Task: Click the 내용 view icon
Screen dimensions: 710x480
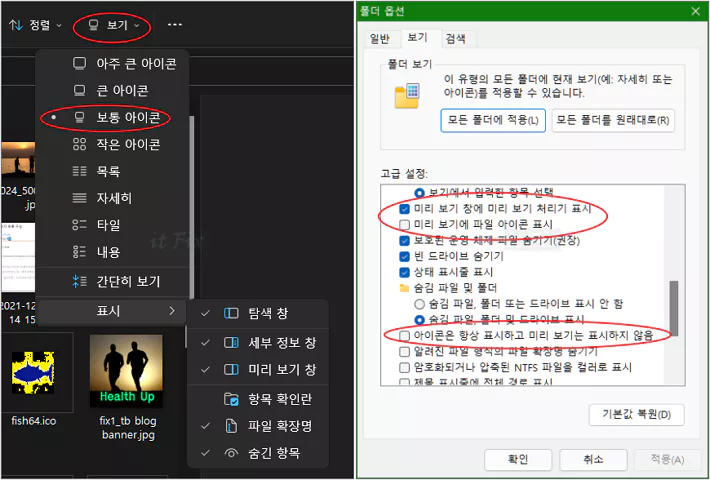Action: point(79,252)
